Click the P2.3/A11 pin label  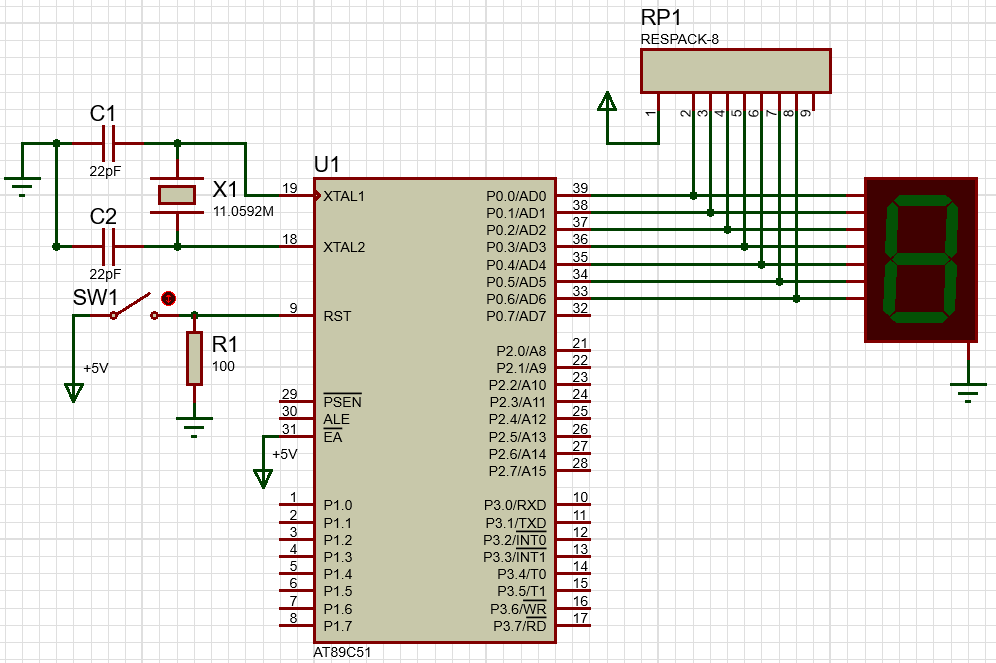click(x=517, y=402)
